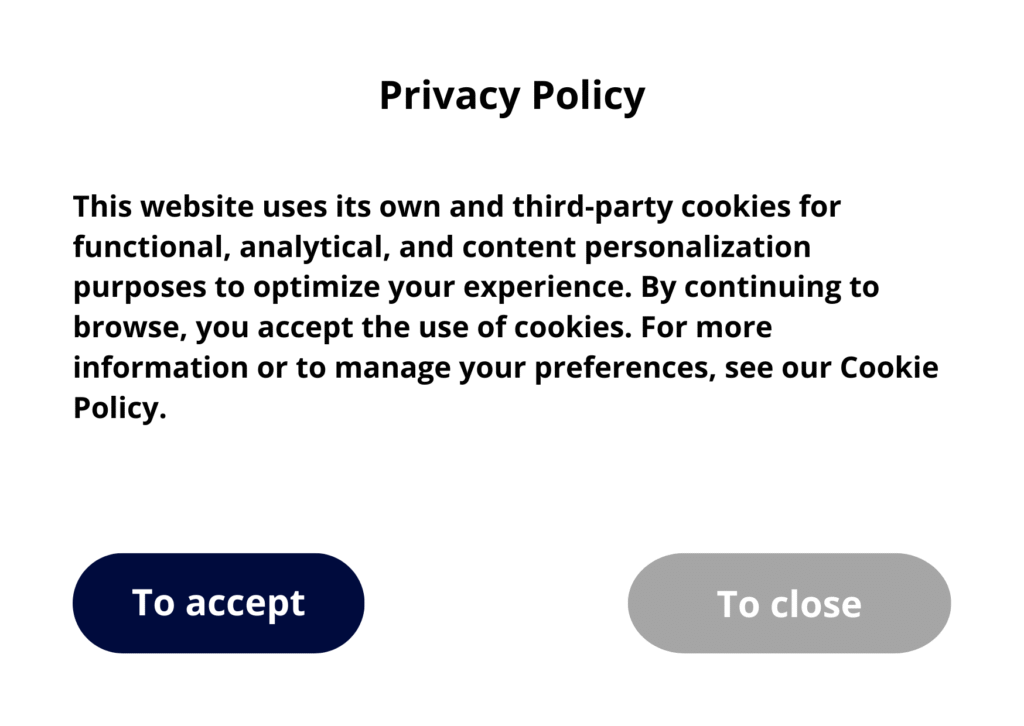This screenshot has width=1024, height=726.
Task: Click the word Cookie ending the fifth line
Action: point(888,368)
